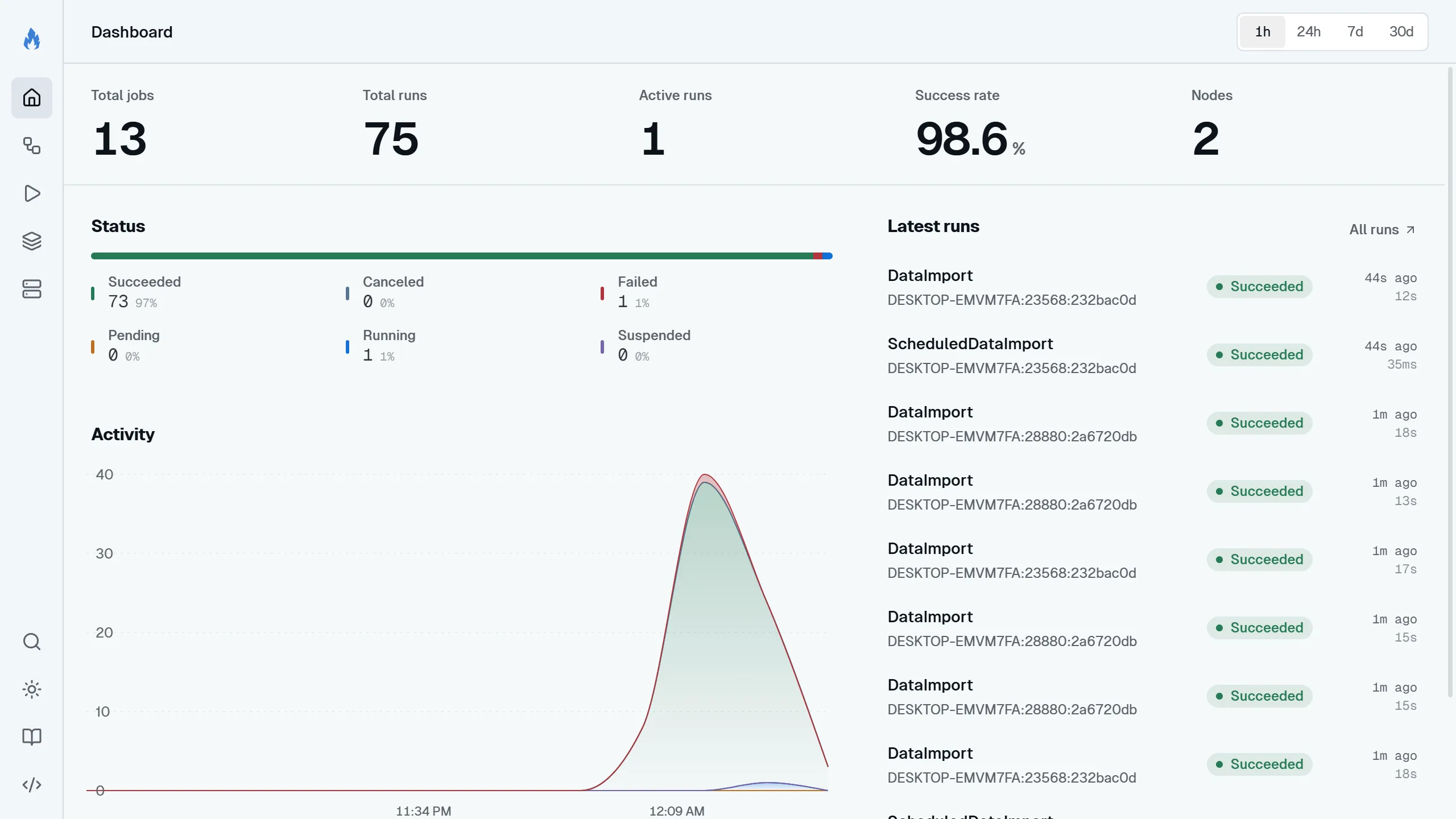The image size is (1456, 819).
Task: Click the 12:09 AM chart axis label
Action: [x=677, y=811]
